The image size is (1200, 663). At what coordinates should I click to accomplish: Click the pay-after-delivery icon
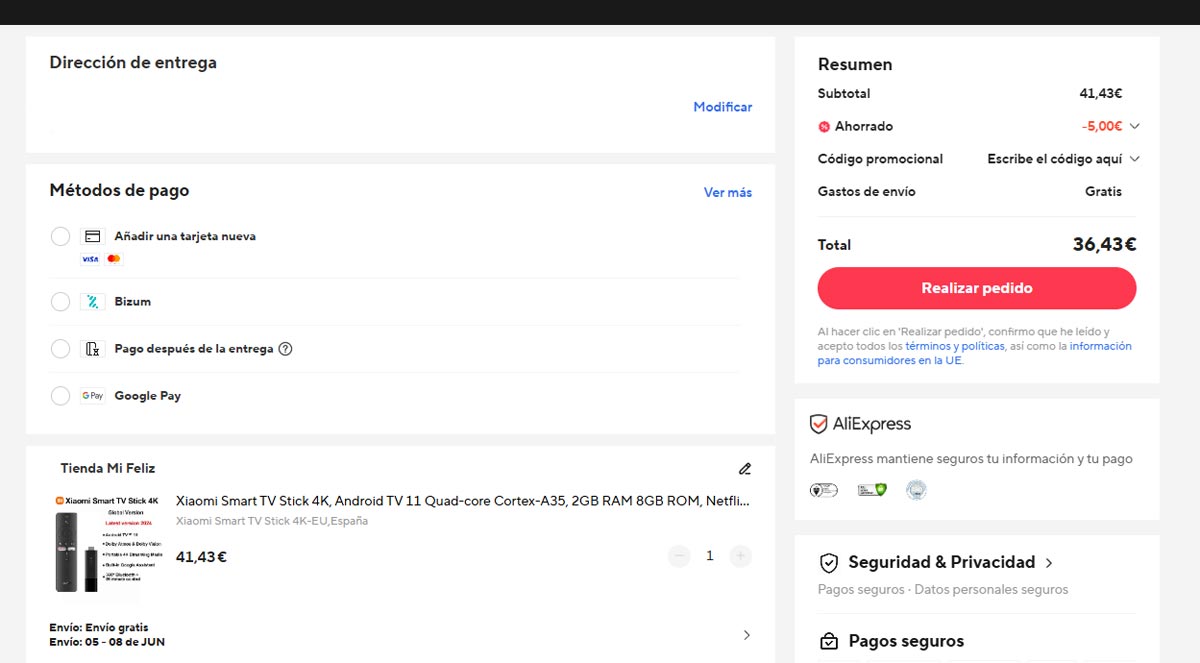pos(92,349)
